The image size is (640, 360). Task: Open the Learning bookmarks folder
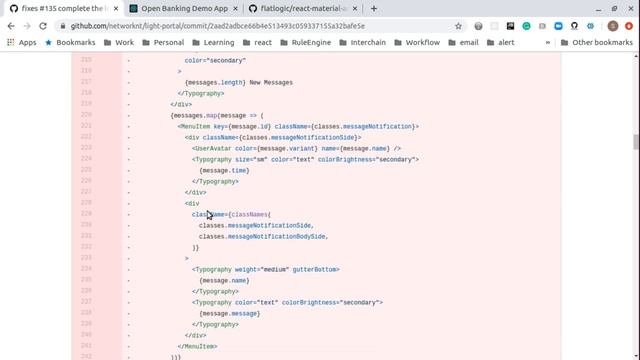point(213,42)
